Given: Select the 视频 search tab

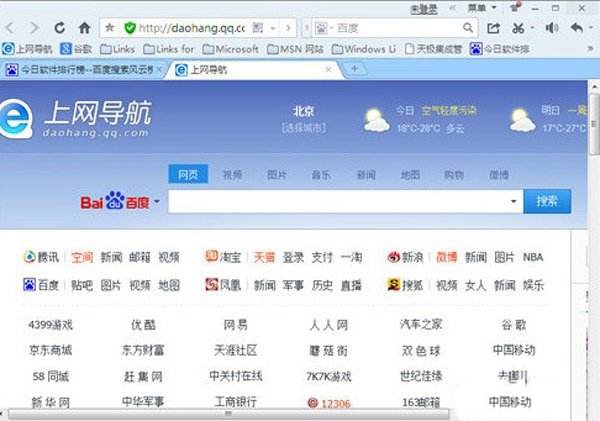Looking at the screenshot, I should coord(232,175).
